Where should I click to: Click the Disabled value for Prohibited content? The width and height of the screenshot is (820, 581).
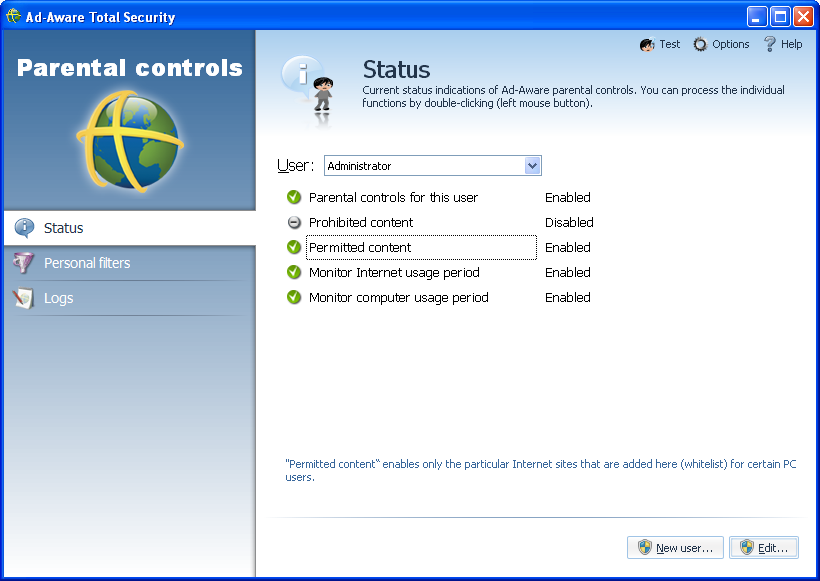tap(569, 223)
